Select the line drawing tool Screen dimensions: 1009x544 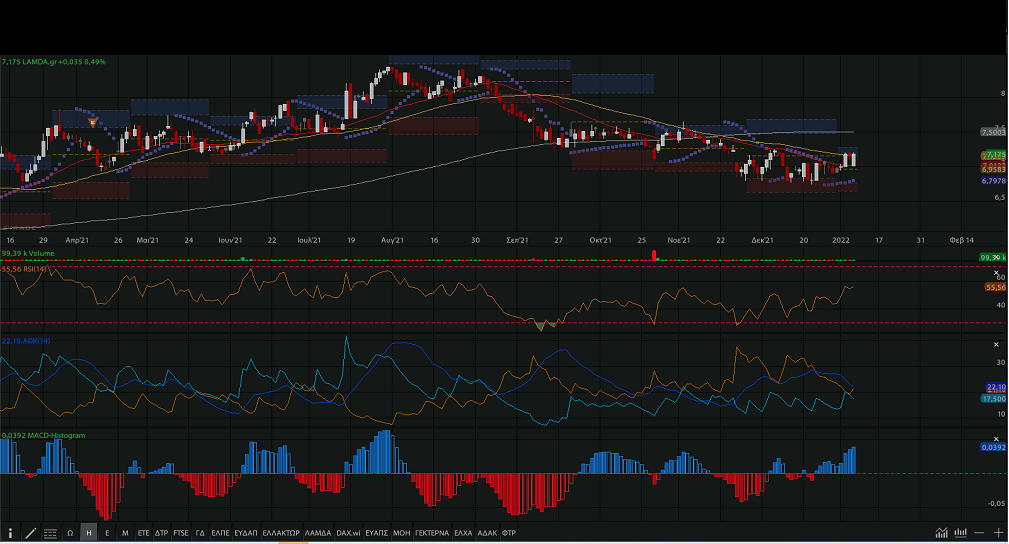[30, 533]
